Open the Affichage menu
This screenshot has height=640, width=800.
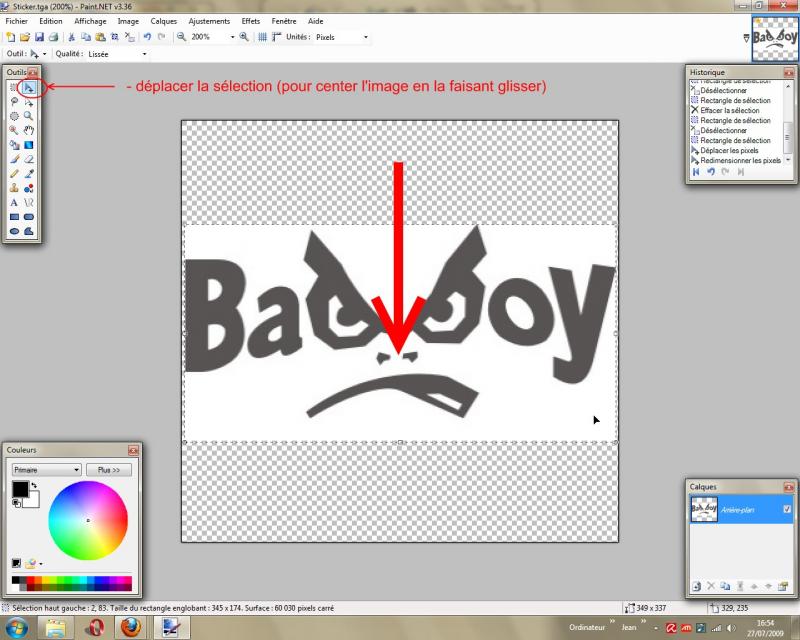[90, 21]
